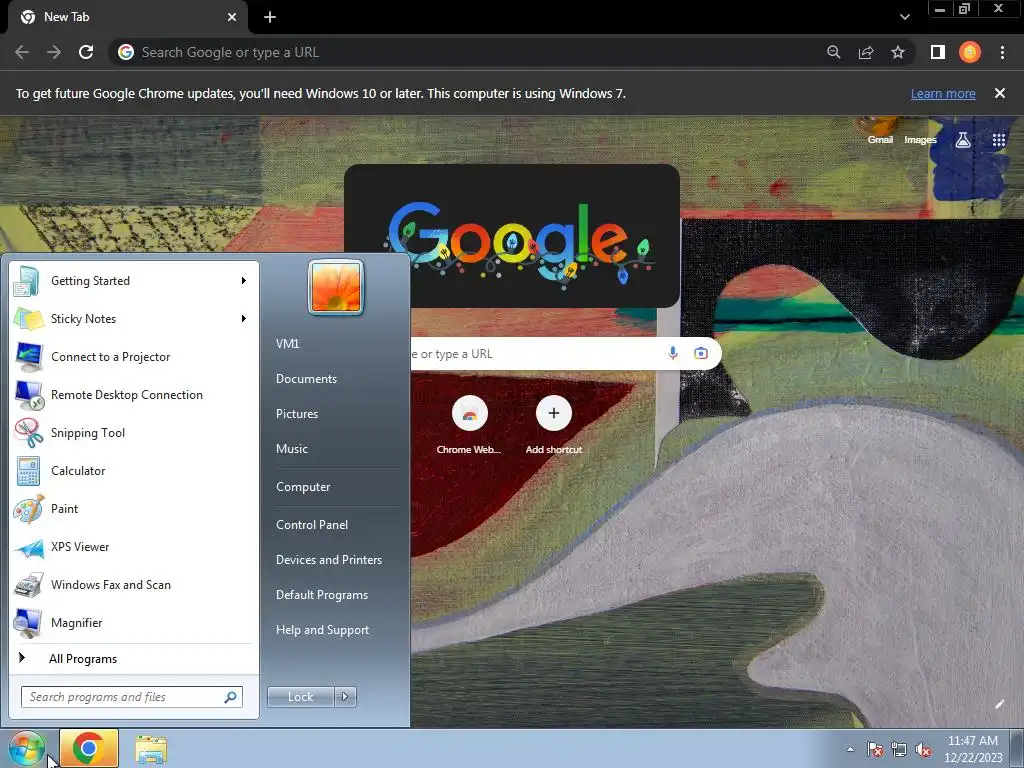The height and width of the screenshot is (768, 1024).
Task: Open Chrome three-dot menu
Action: 1002,52
